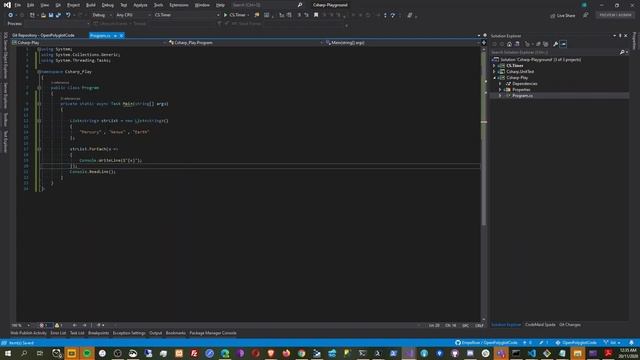Open the Build menu
The height and width of the screenshot is (360, 640).
pyautogui.click(x=91, y=5)
